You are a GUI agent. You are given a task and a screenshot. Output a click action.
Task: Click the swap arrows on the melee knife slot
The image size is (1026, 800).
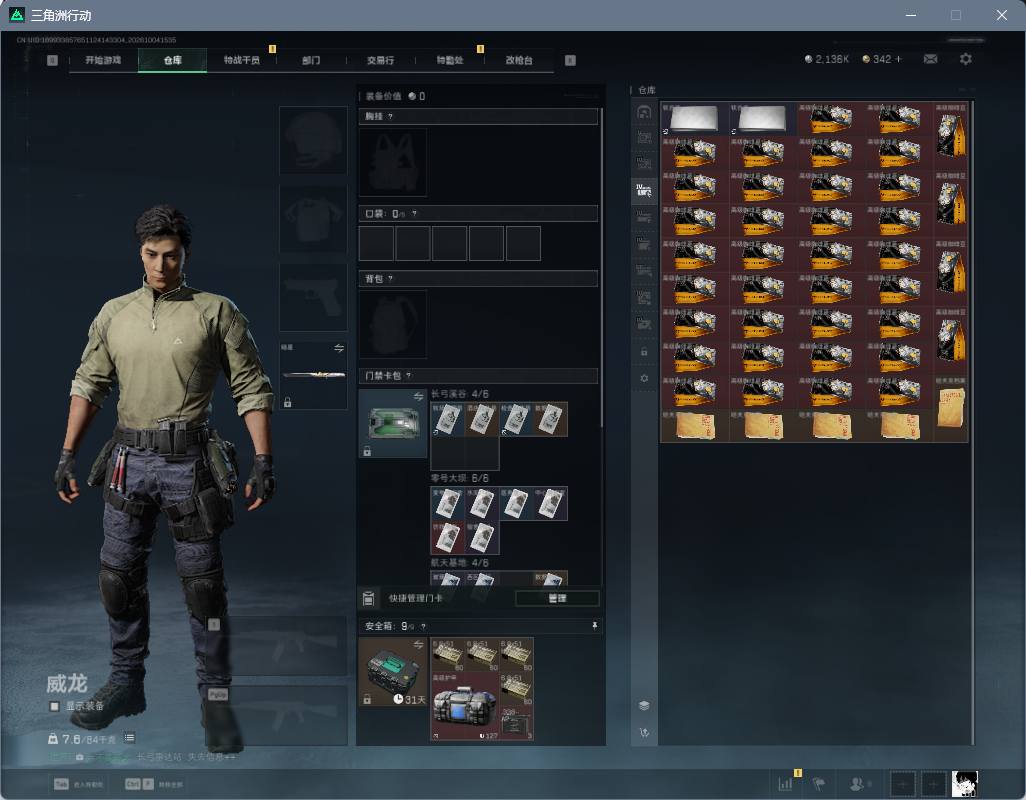tap(339, 348)
